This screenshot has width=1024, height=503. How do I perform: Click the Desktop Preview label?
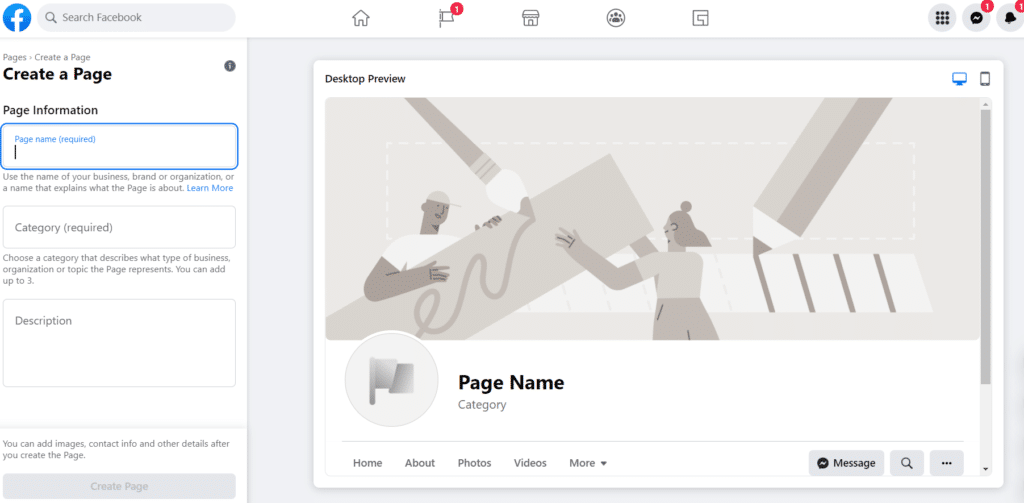(x=365, y=79)
